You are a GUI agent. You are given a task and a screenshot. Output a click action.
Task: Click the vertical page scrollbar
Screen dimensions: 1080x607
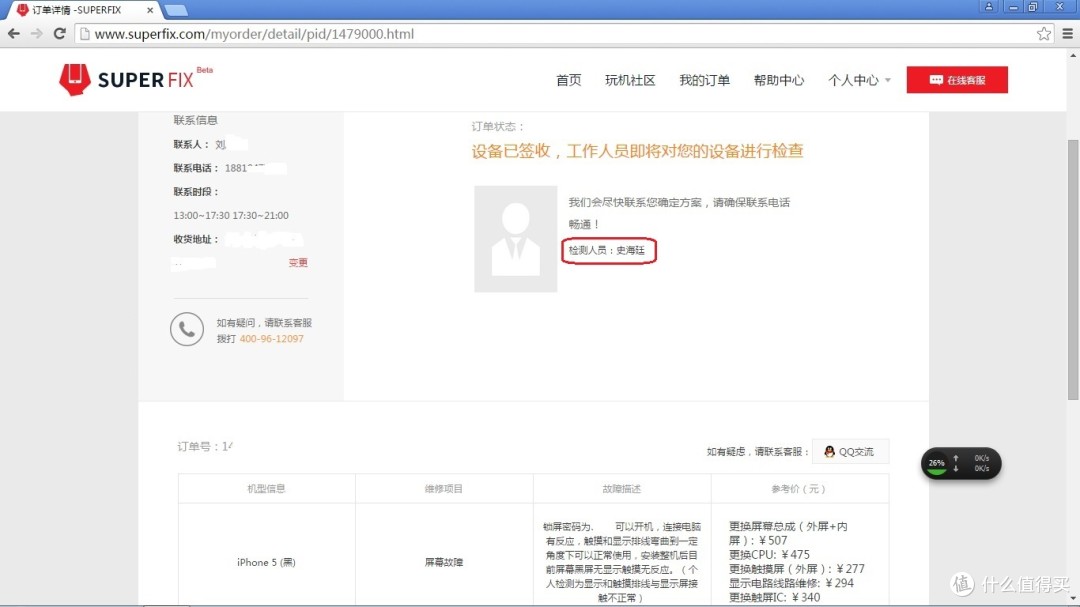[x=1073, y=269]
